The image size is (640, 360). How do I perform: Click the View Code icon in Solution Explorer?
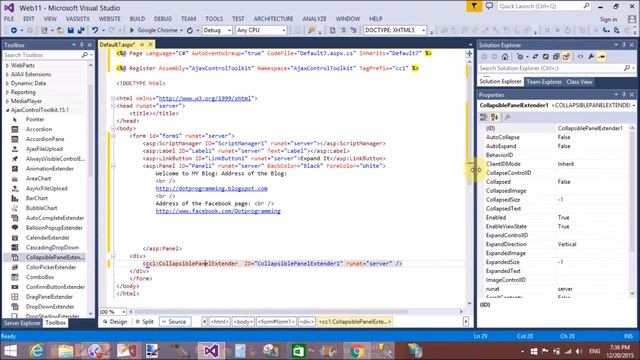coord(580,57)
